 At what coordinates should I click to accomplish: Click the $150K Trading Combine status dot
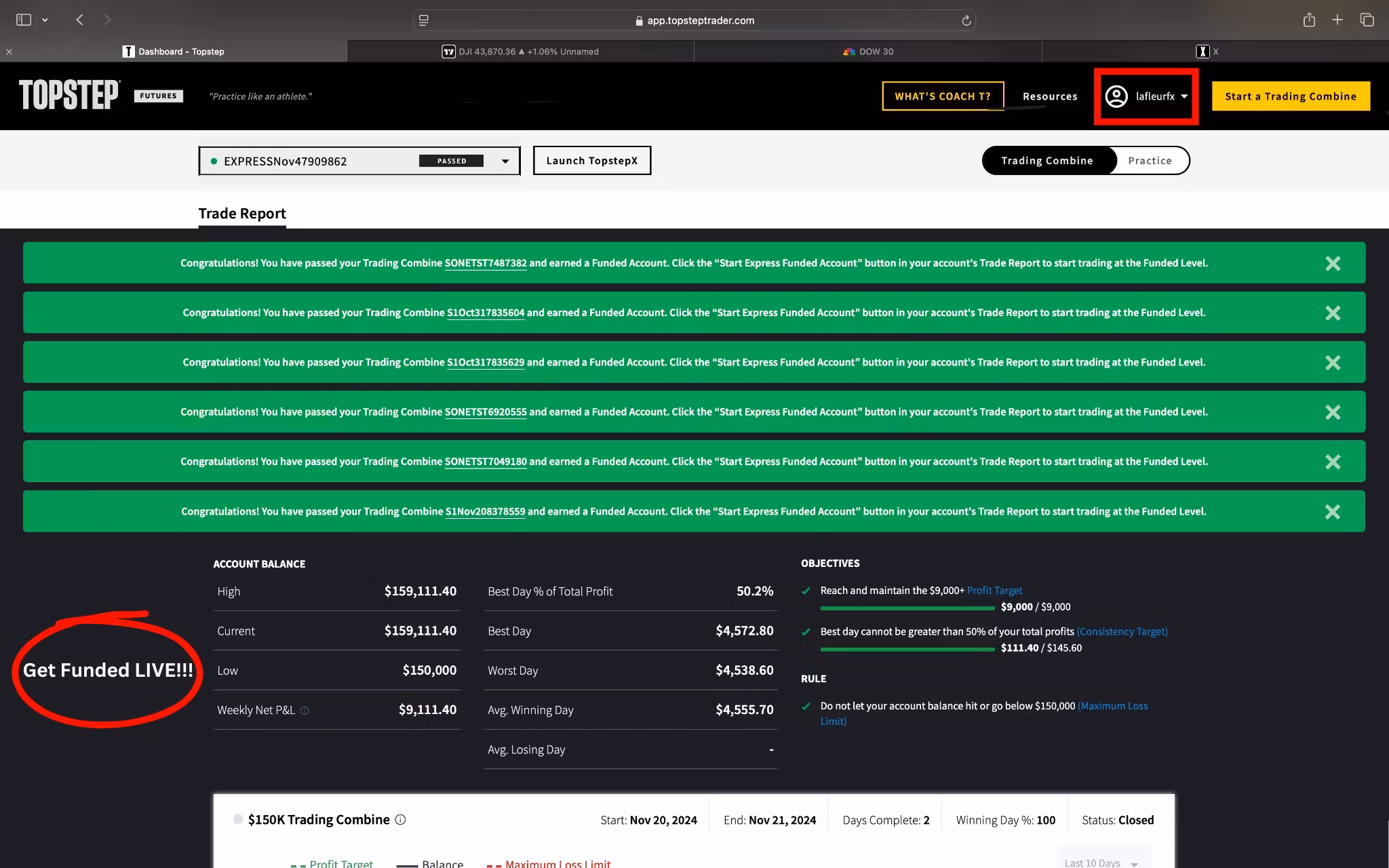[237, 819]
